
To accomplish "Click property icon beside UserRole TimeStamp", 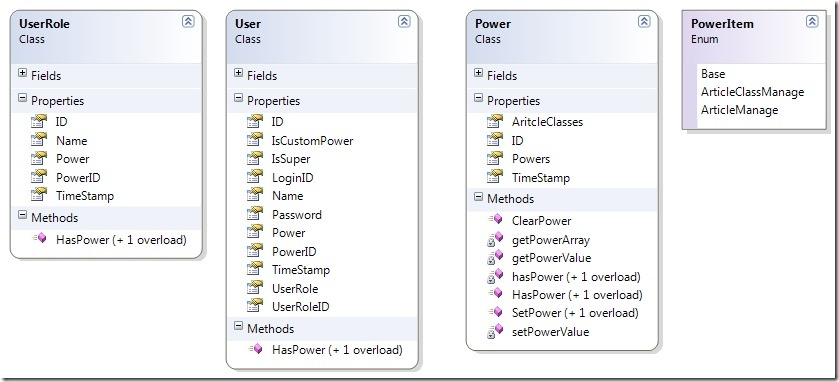I will coord(39,195).
